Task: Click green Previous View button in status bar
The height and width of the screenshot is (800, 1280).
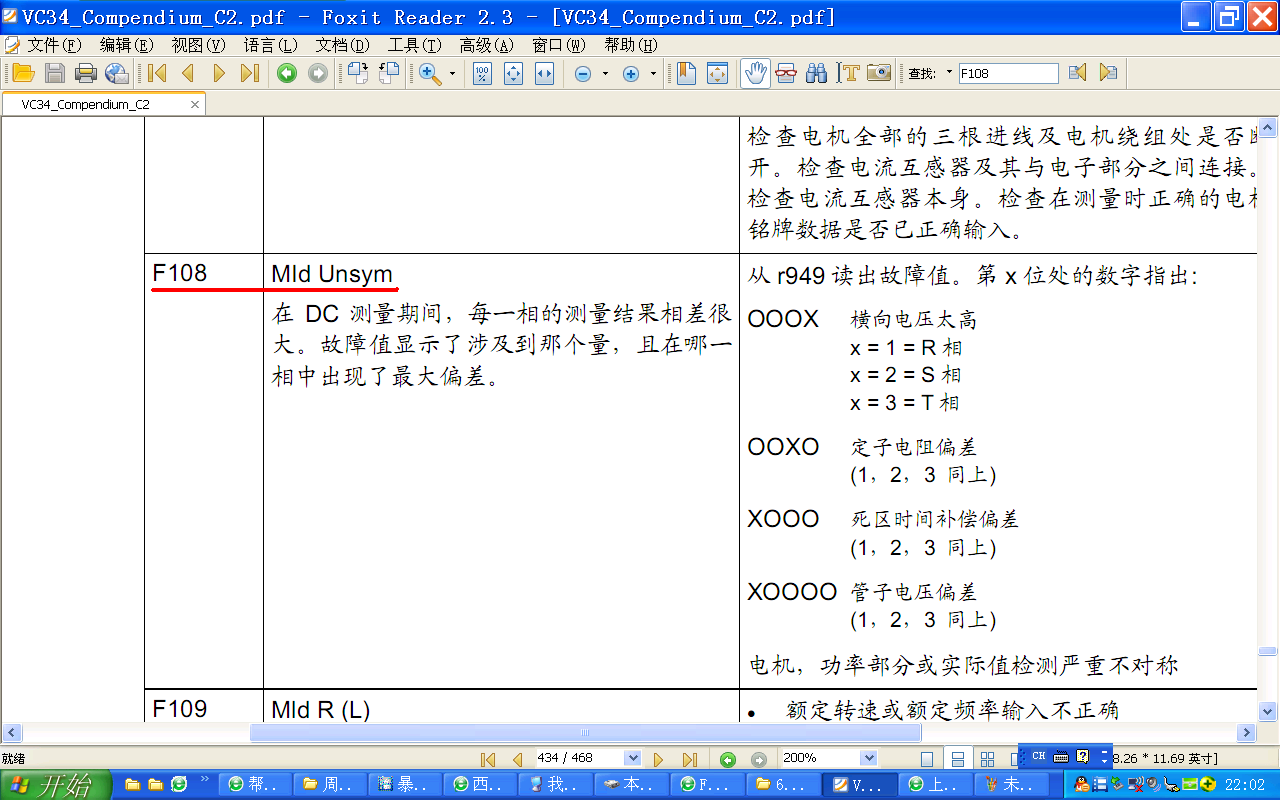Action: coord(728,759)
